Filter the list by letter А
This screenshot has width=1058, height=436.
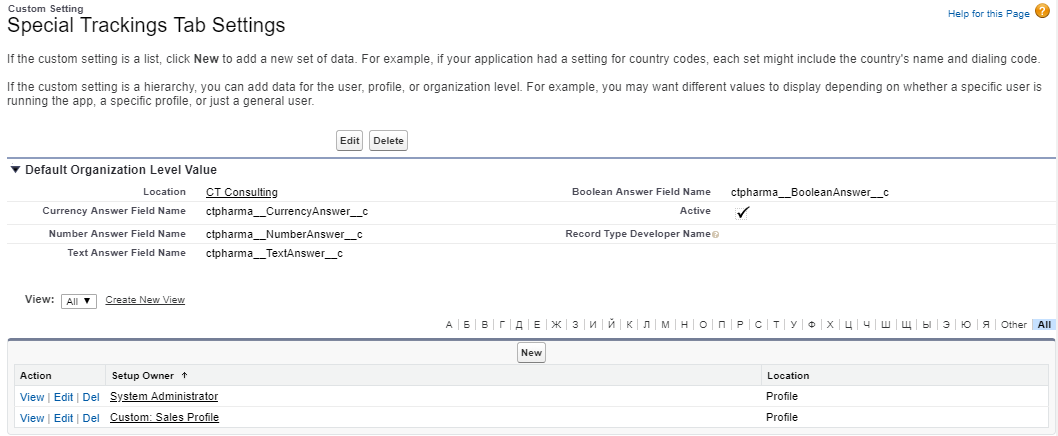tap(449, 325)
